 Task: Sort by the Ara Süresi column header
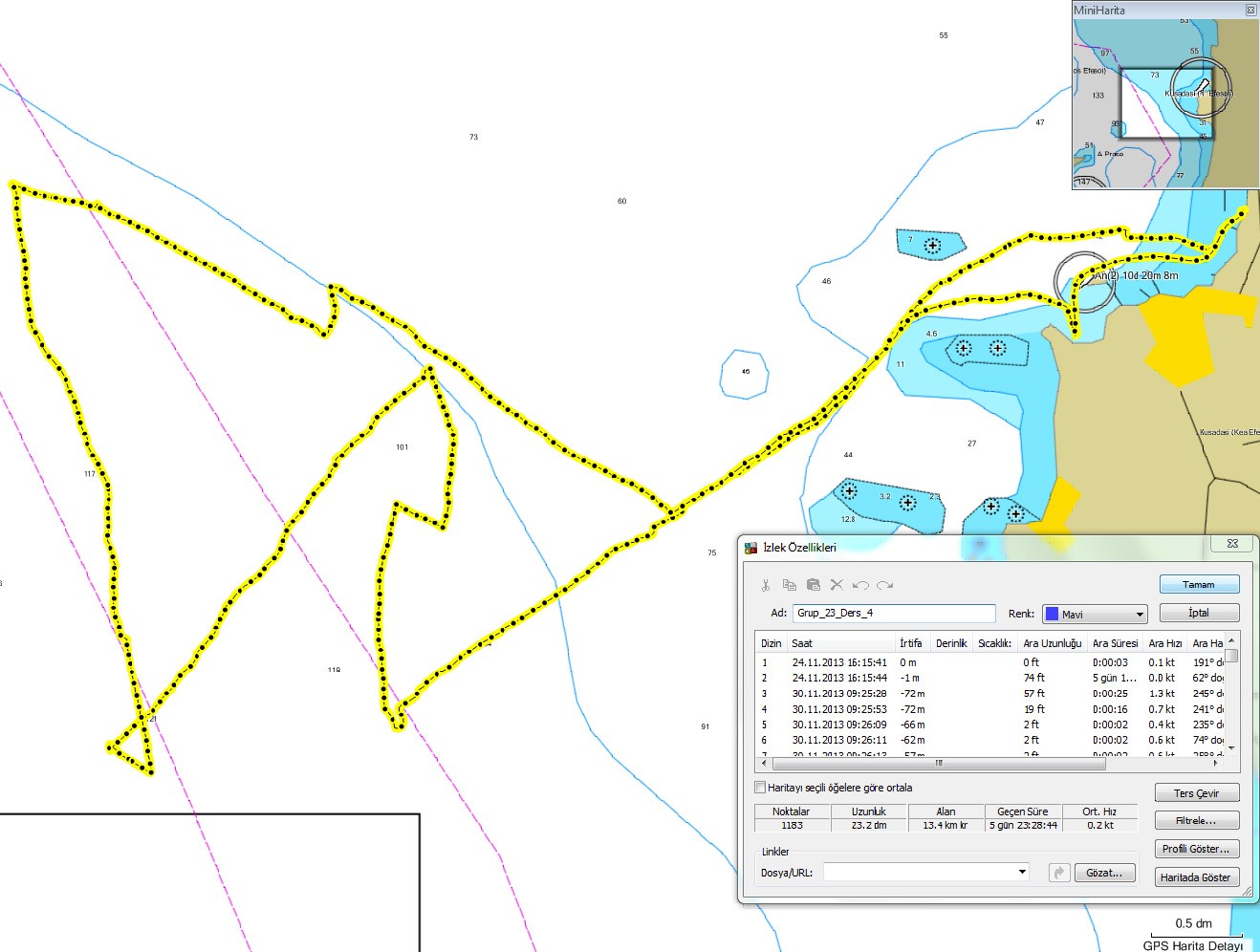(x=1116, y=643)
